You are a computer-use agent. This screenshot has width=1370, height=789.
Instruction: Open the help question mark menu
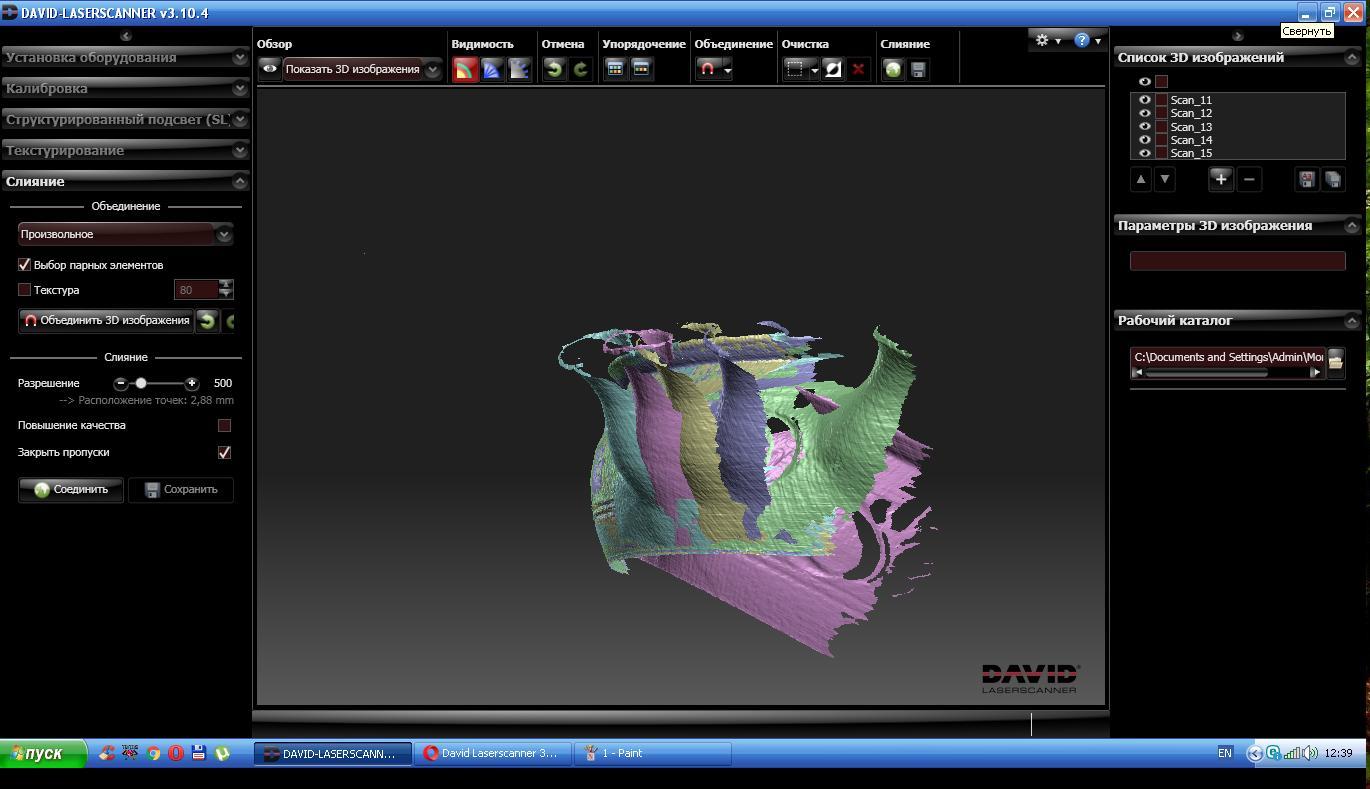pos(1082,40)
